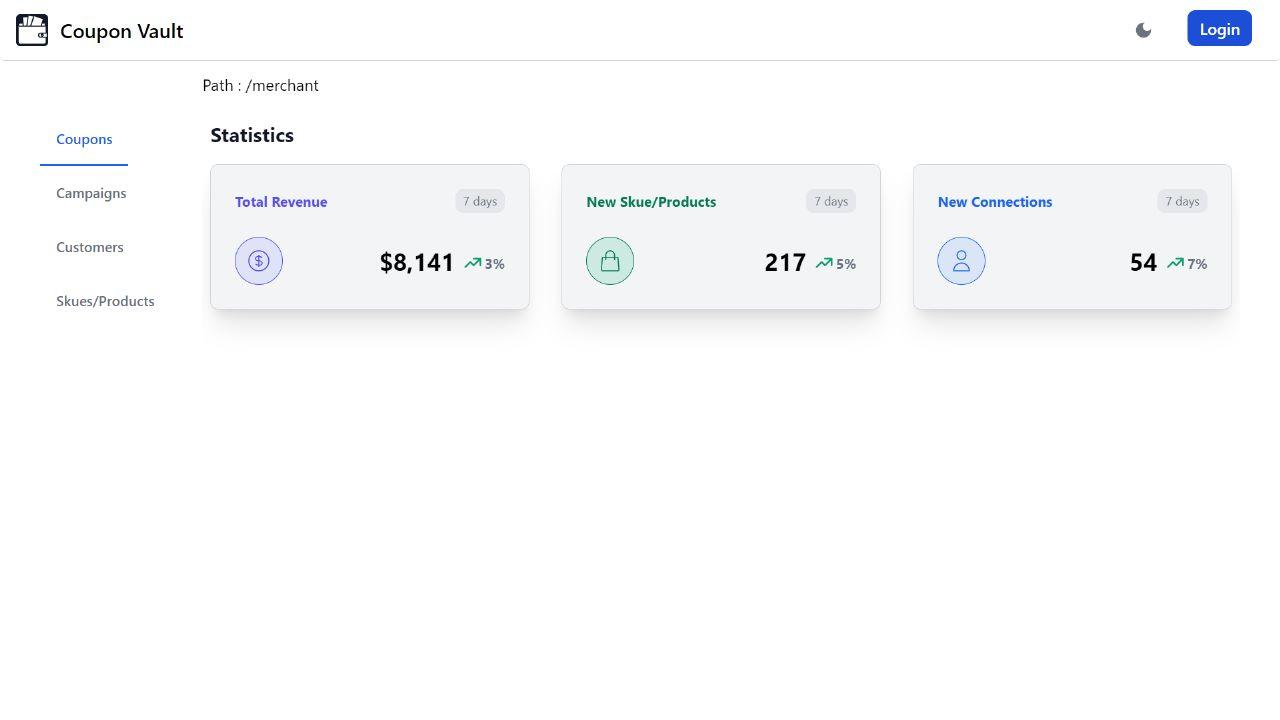
Task: Click the 7% growth percentage
Action: (x=1197, y=264)
